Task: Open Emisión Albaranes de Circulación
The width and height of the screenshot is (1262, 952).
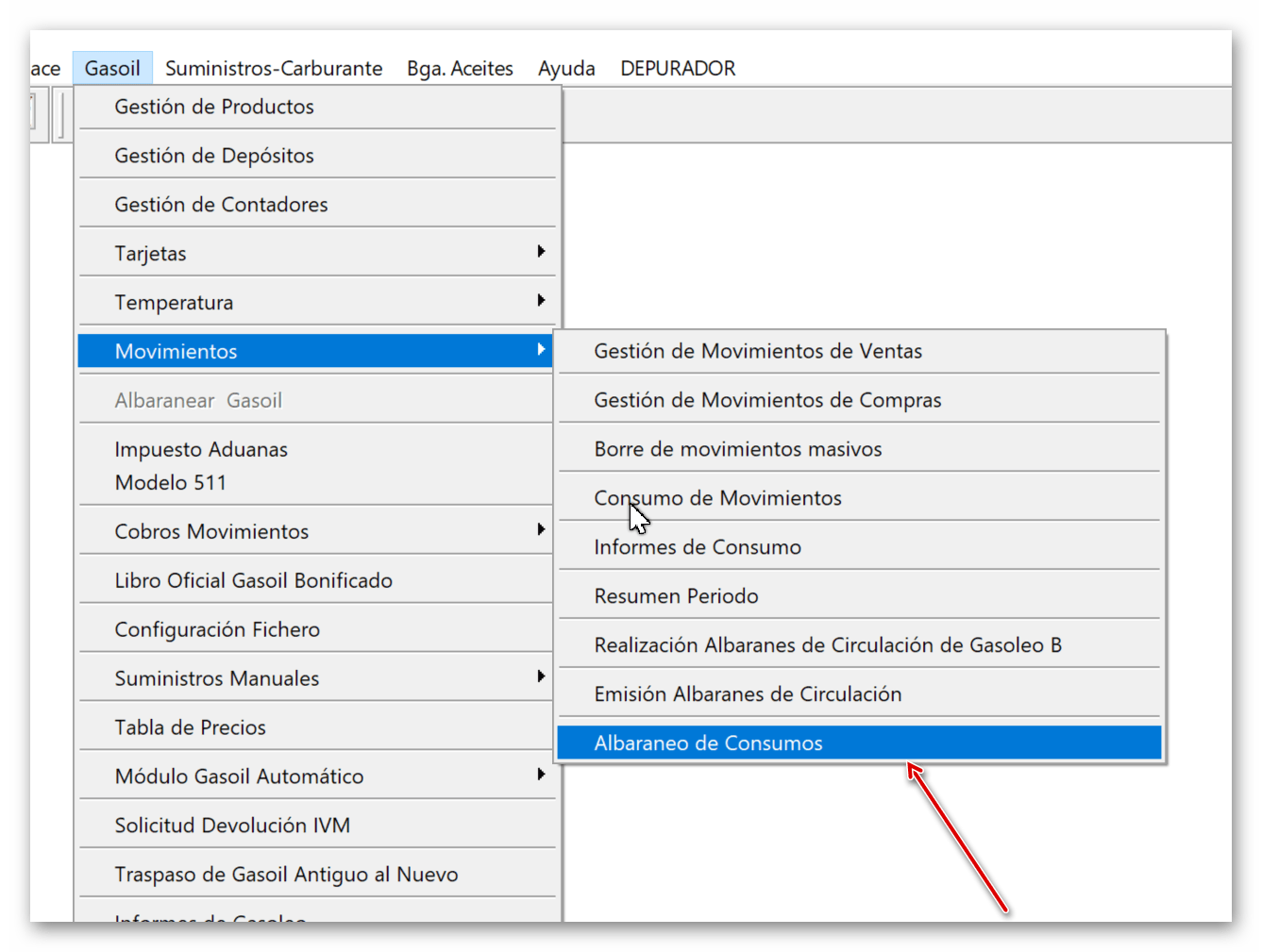Action: (748, 694)
